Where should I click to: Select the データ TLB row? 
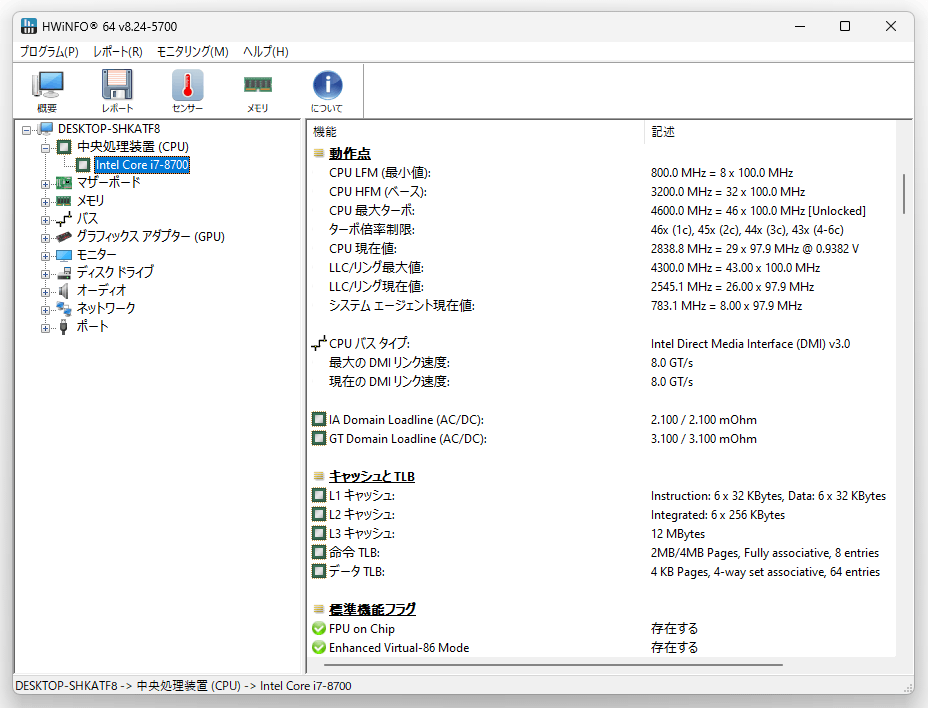click(601, 571)
